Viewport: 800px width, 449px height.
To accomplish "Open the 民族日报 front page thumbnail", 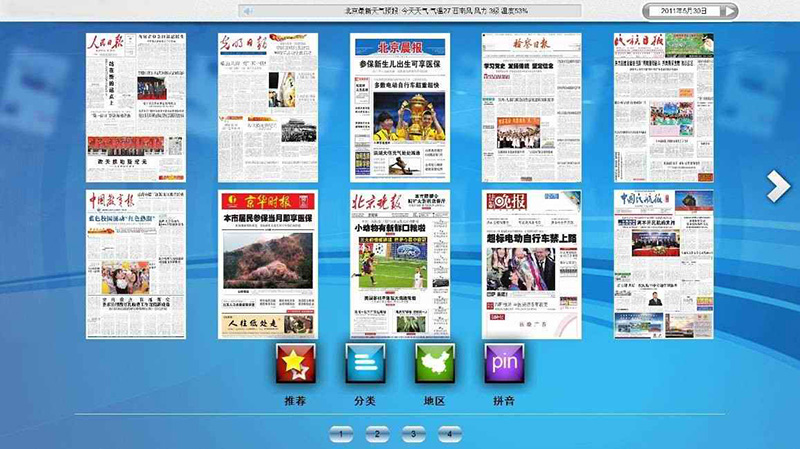I will pos(664,108).
